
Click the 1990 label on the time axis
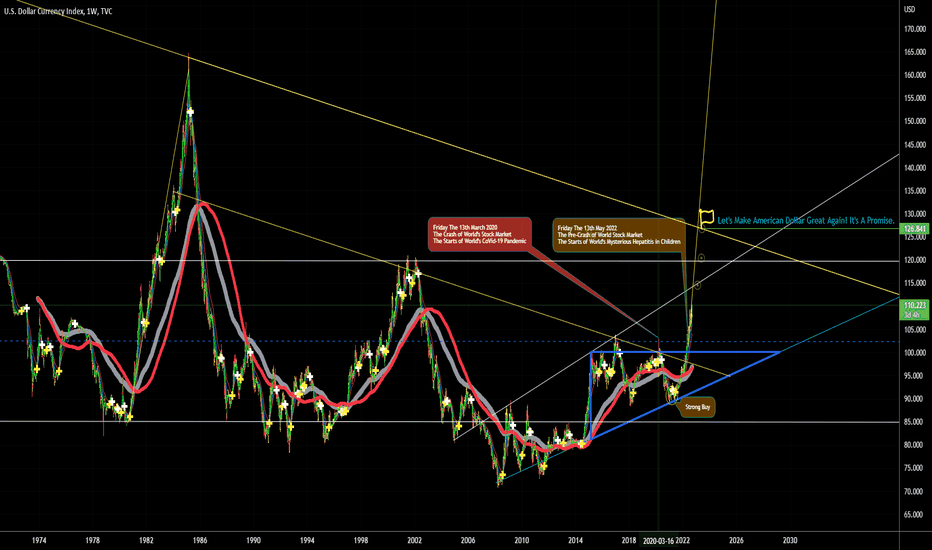click(x=253, y=540)
